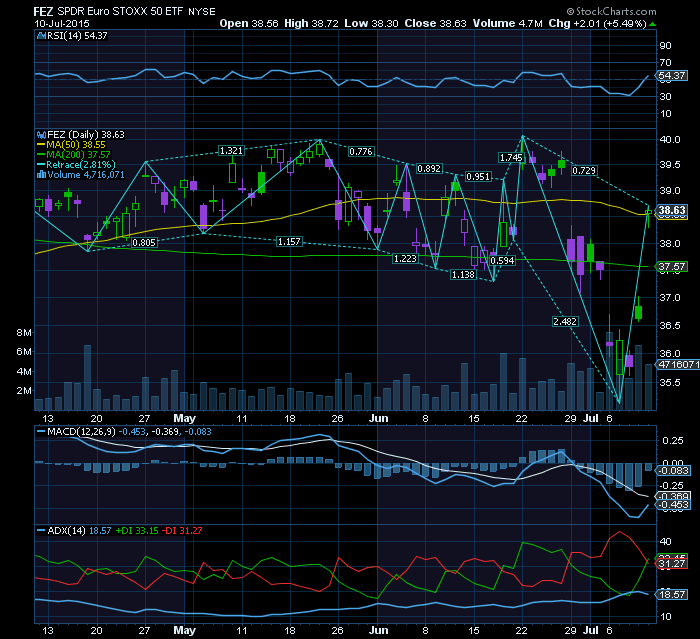
Task: Click the 2M volume axis label
Action: [x=24, y=391]
